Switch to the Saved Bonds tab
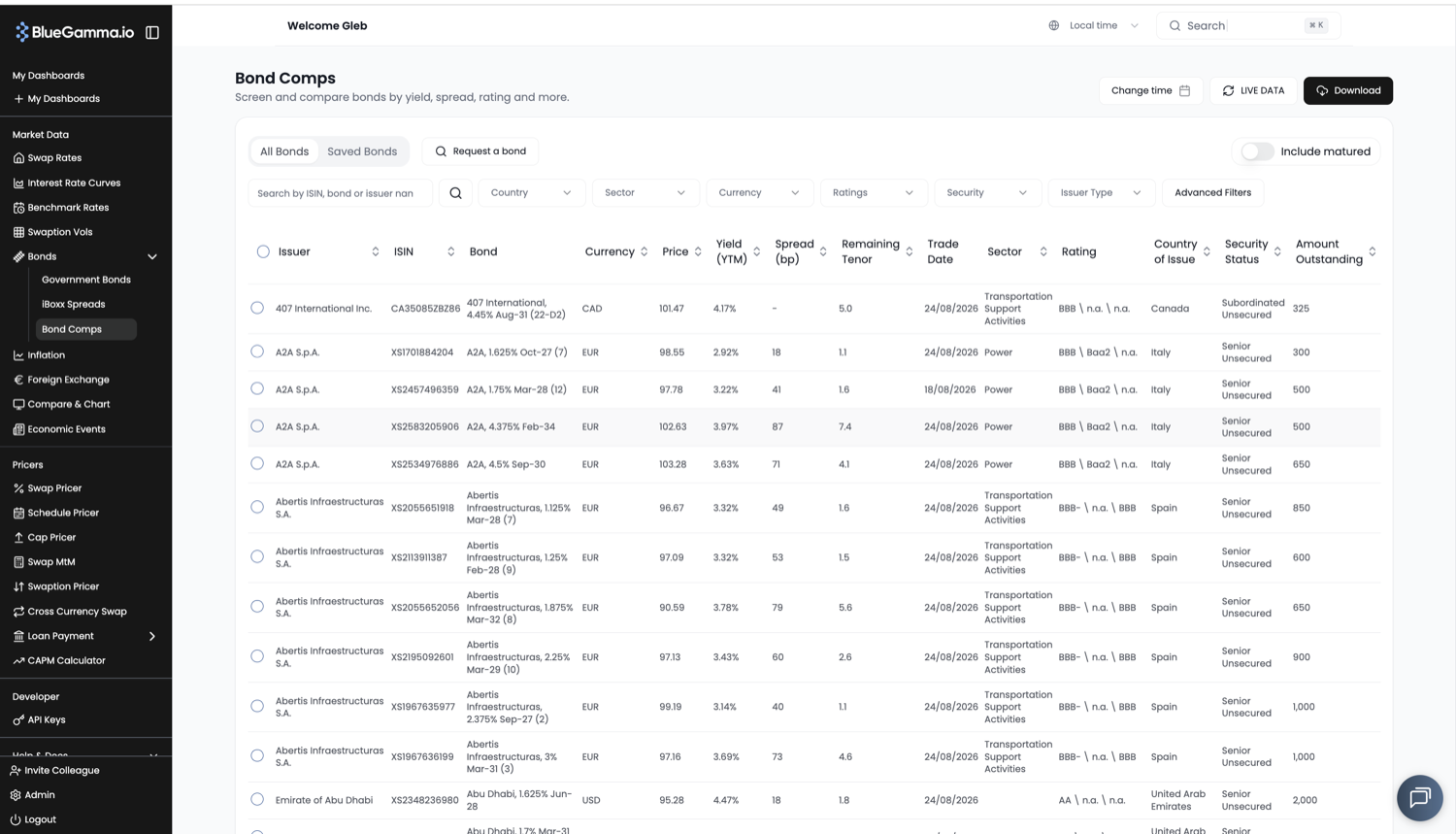The width and height of the screenshot is (1456, 834). tap(362, 151)
